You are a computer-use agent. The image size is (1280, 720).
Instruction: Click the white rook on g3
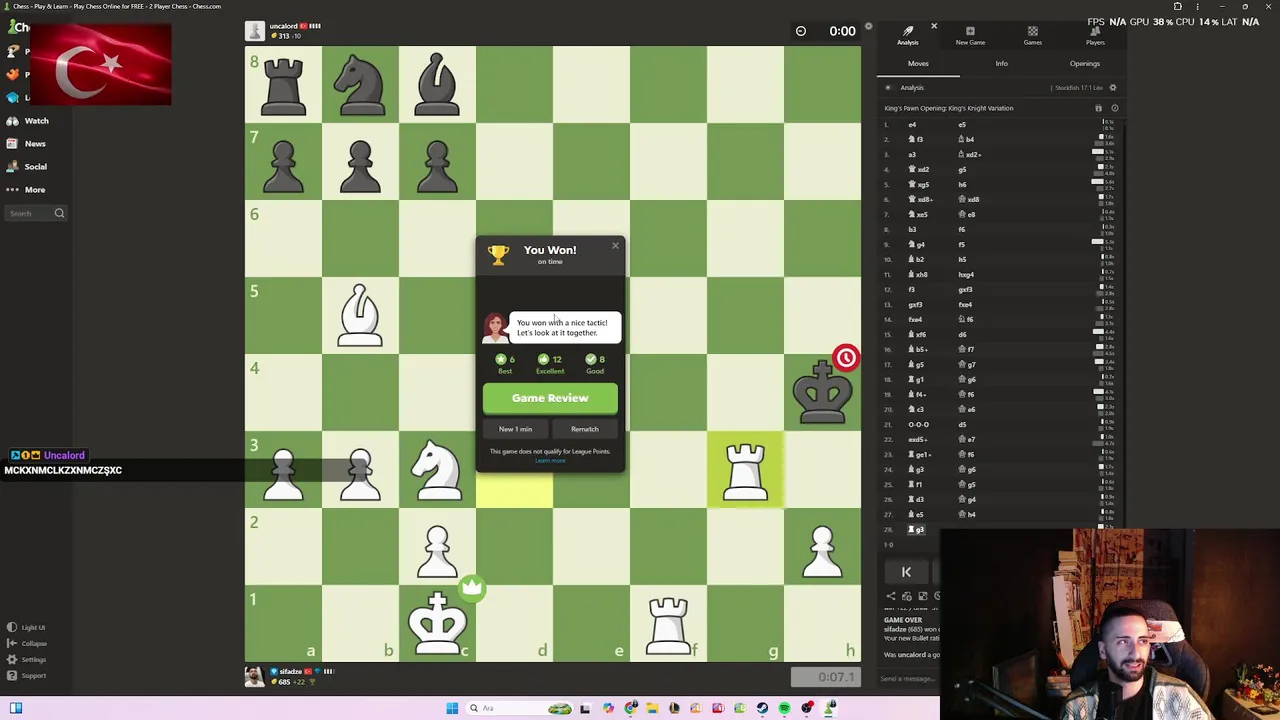745,470
